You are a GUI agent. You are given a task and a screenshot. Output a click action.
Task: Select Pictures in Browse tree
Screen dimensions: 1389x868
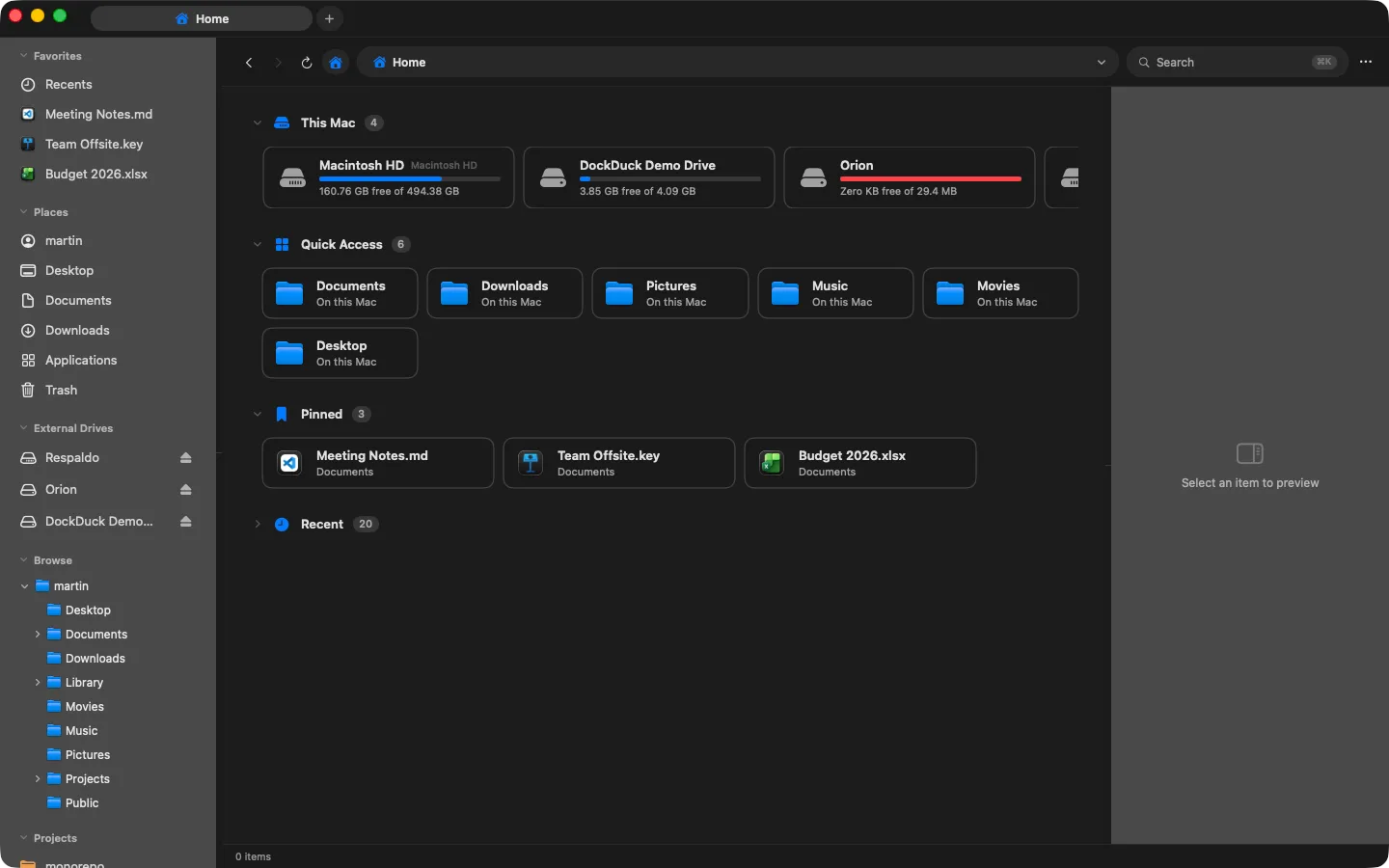tap(108, 755)
